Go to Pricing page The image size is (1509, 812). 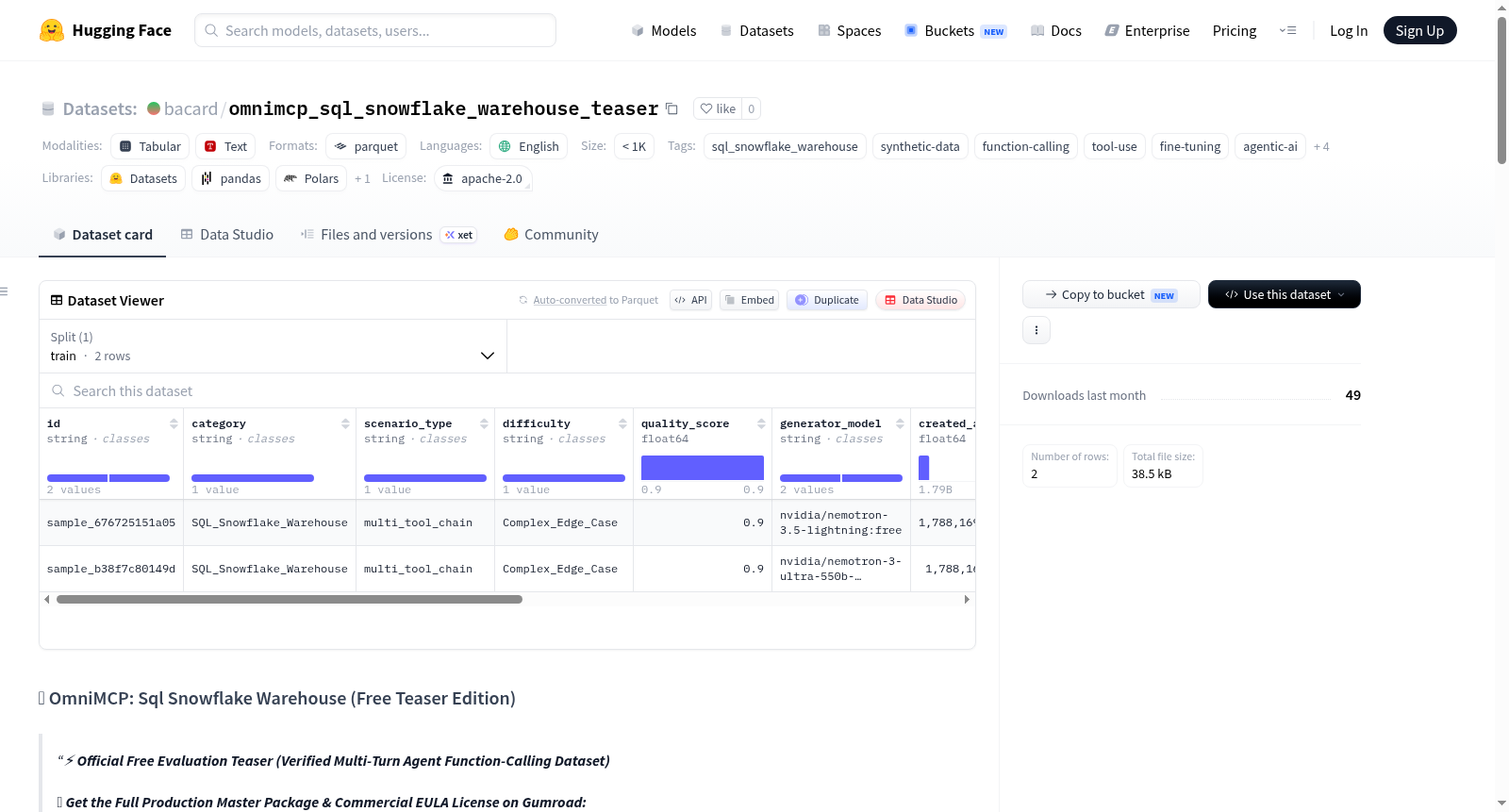click(x=1235, y=30)
